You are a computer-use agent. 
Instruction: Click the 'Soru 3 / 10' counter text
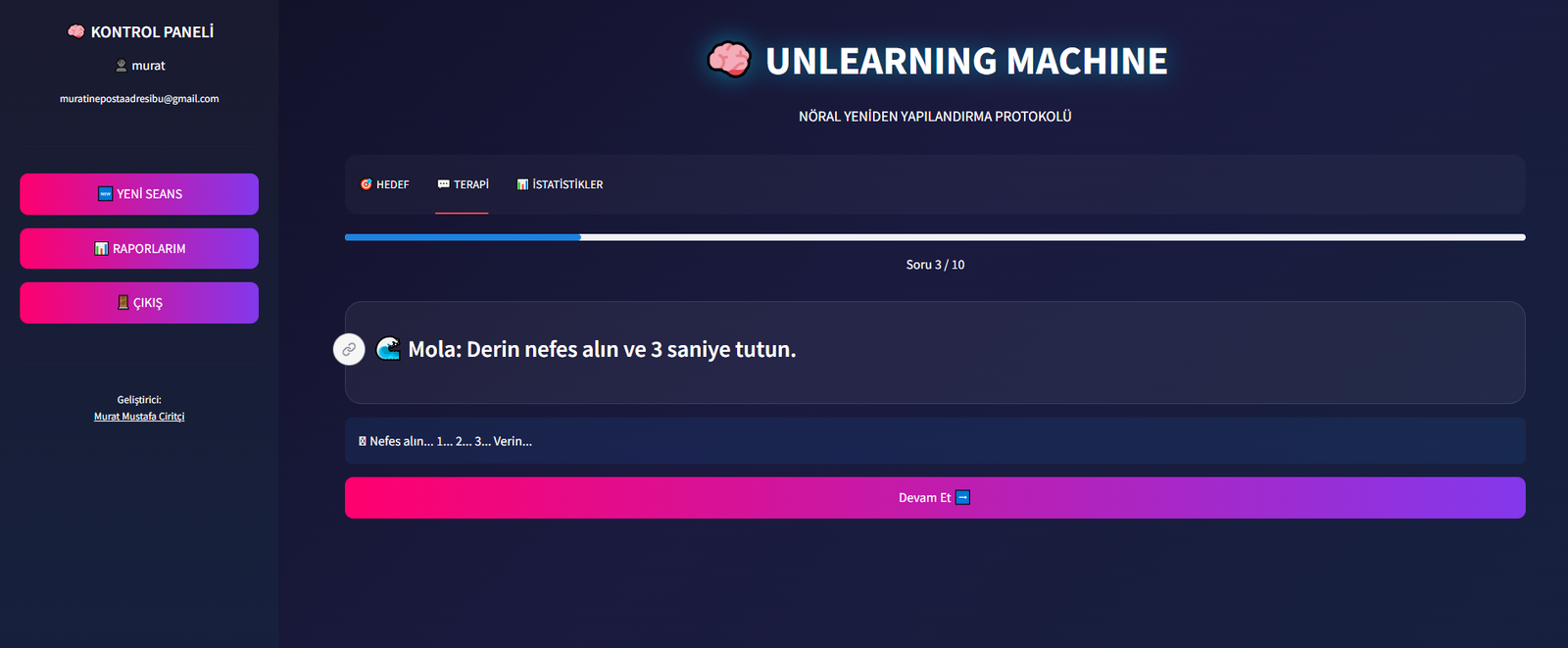coord(935,265)
